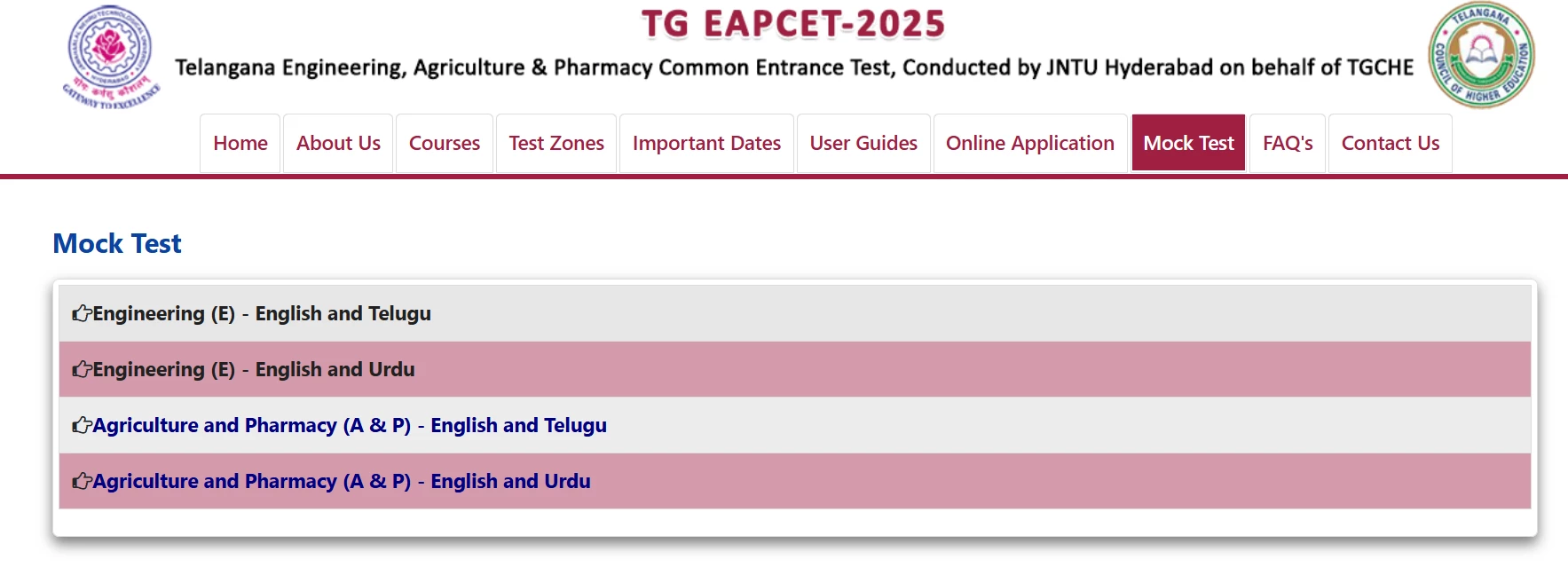Click hand icon beside Agriculture Pharmacy English and Urdu
This screenshot has width=1568, height=583.
coord(82,481)
